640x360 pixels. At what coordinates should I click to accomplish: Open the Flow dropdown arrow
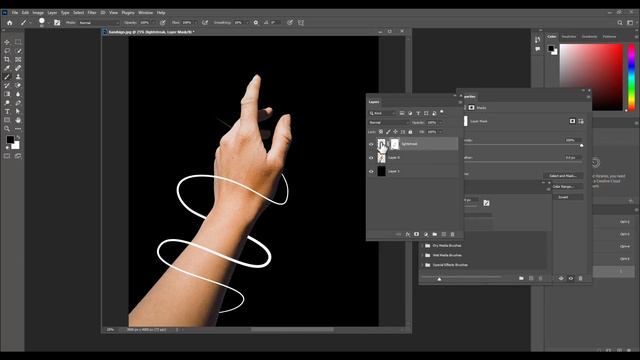coord(195,23)
